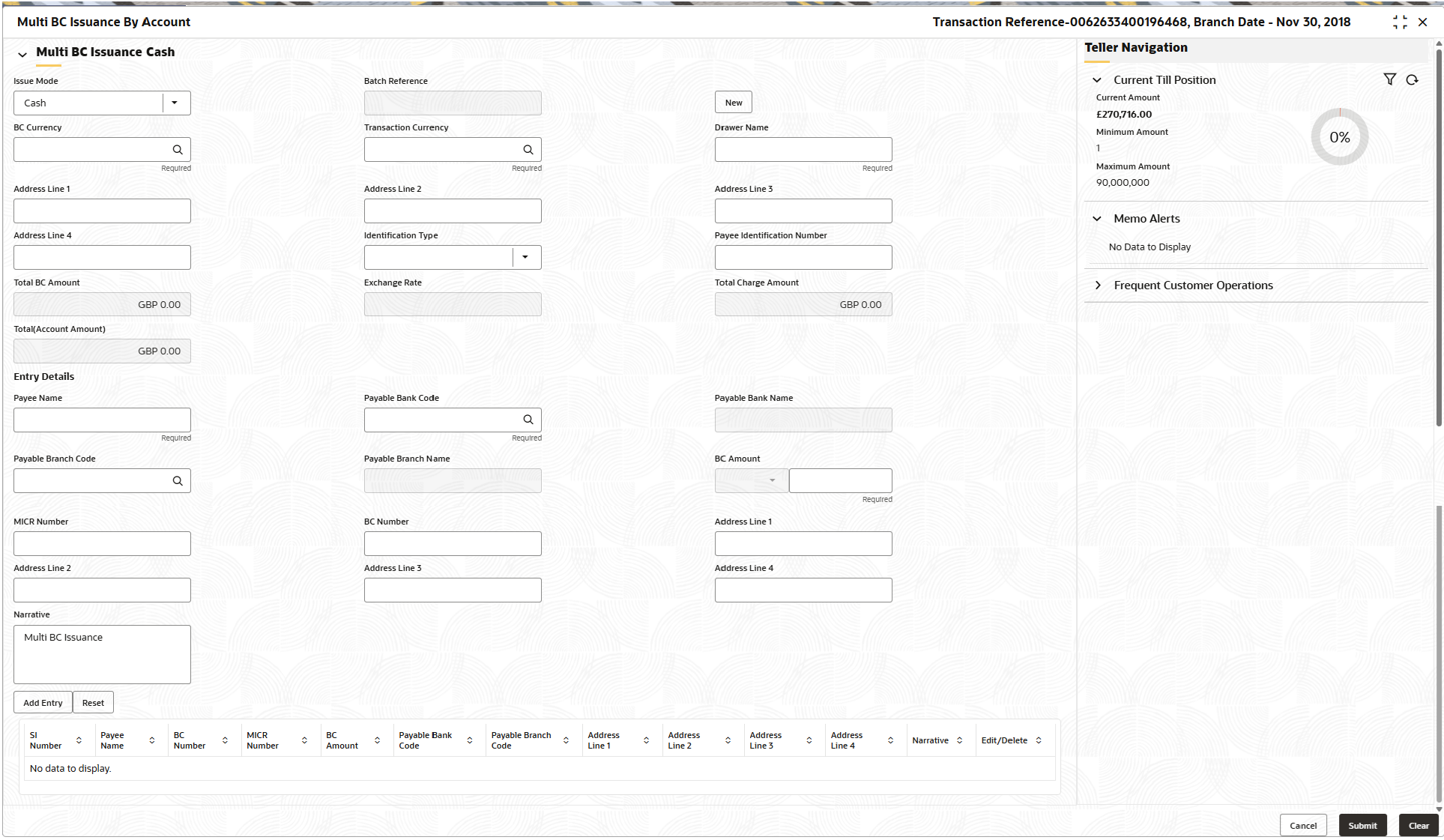
Task: Focus the MICR Number input field
Action: coord(102,543)
